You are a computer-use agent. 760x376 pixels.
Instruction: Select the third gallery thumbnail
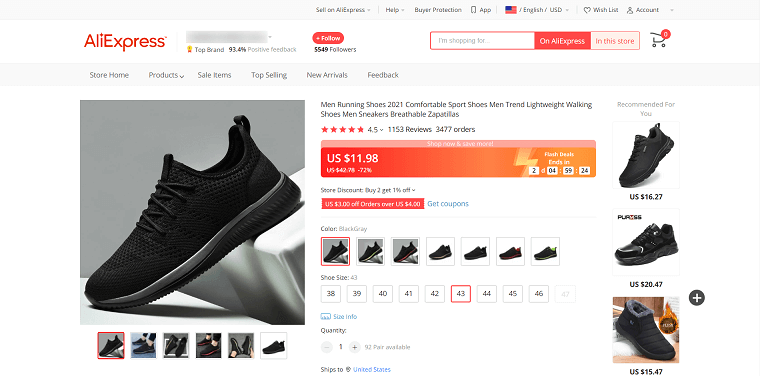(x=176, y=345)
